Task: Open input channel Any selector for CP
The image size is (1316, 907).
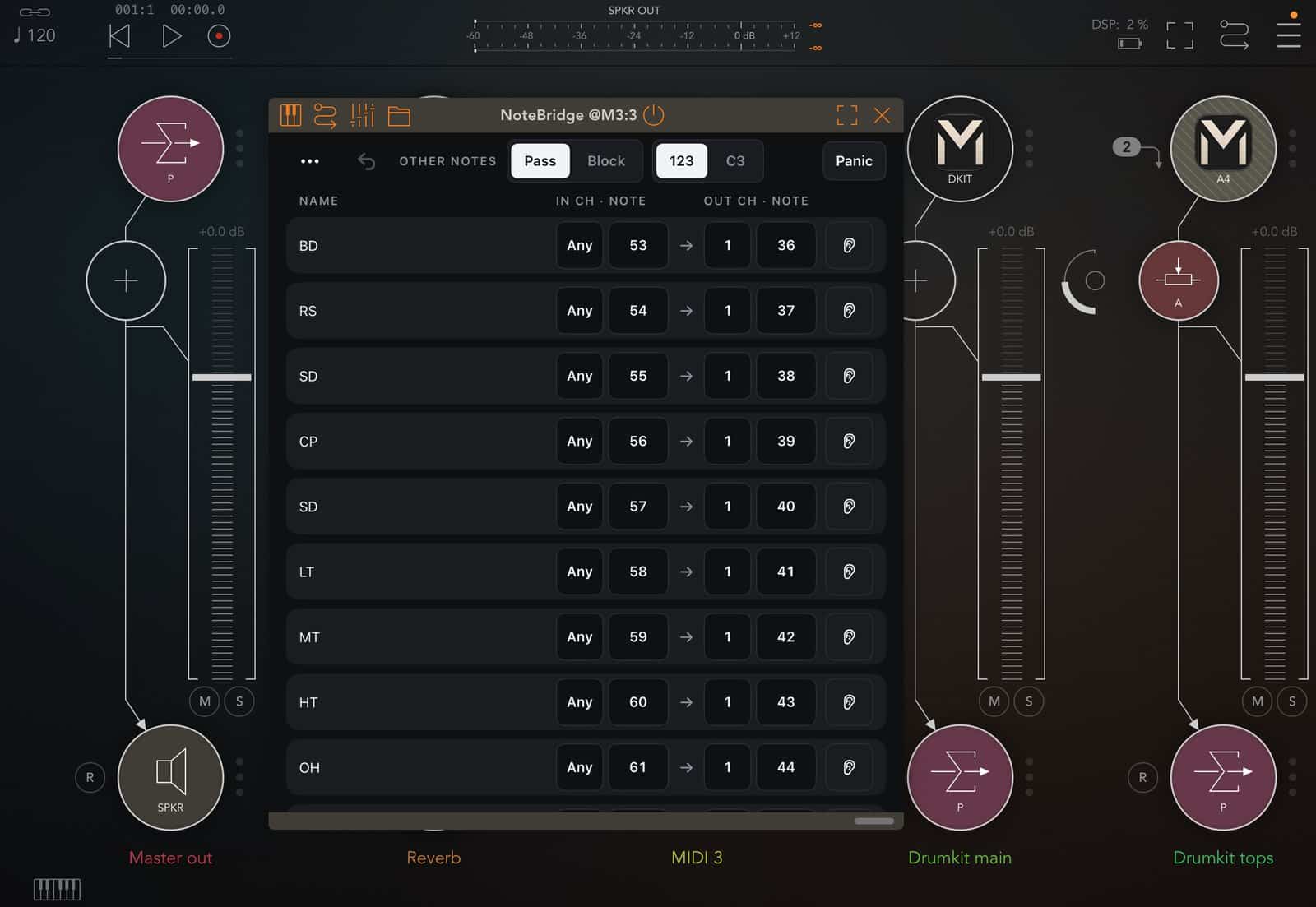Action: [x=580, y=441]
